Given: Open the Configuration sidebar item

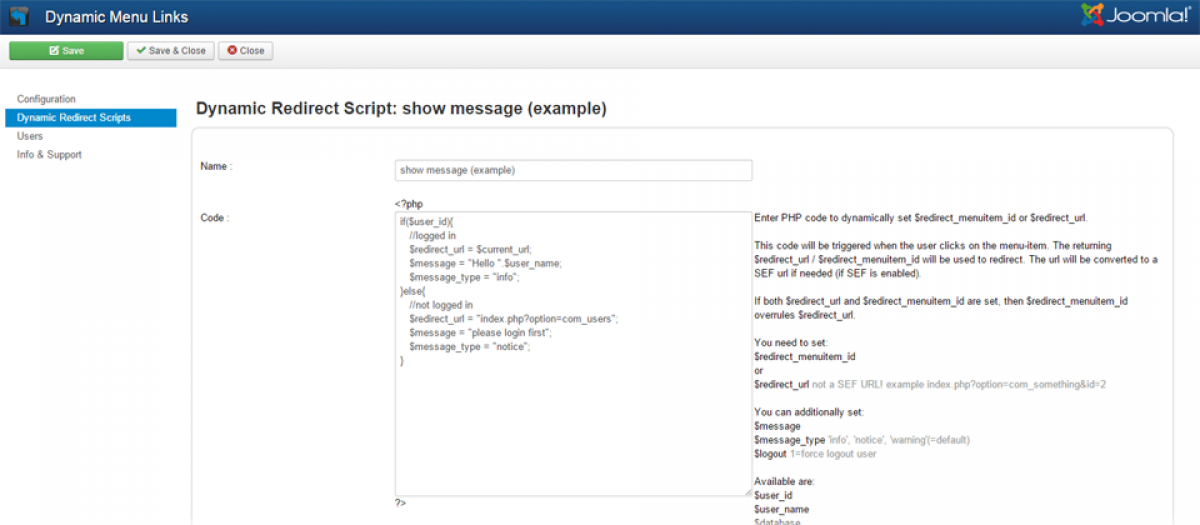Looking at the screenshot, I should [46, 99].
